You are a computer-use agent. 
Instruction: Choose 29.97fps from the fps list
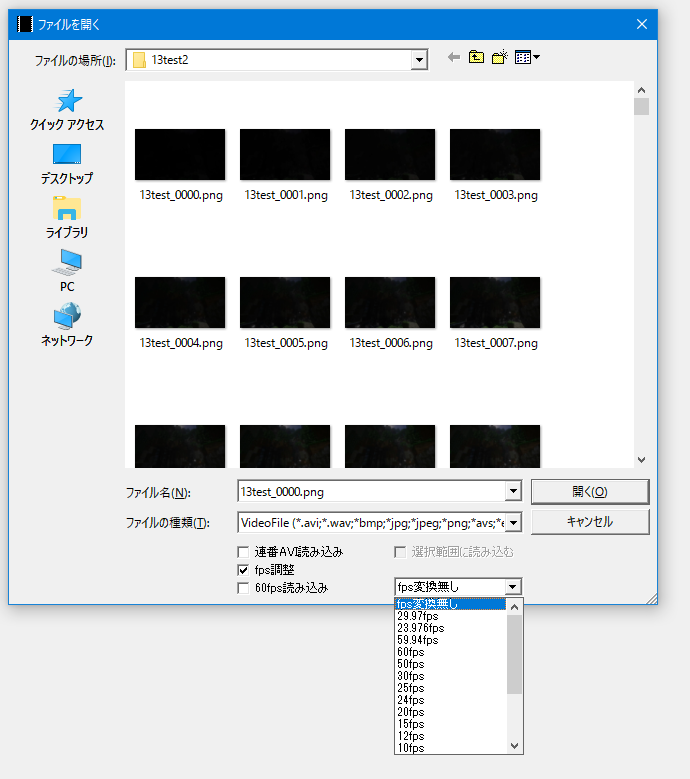(x=418, y=616)
